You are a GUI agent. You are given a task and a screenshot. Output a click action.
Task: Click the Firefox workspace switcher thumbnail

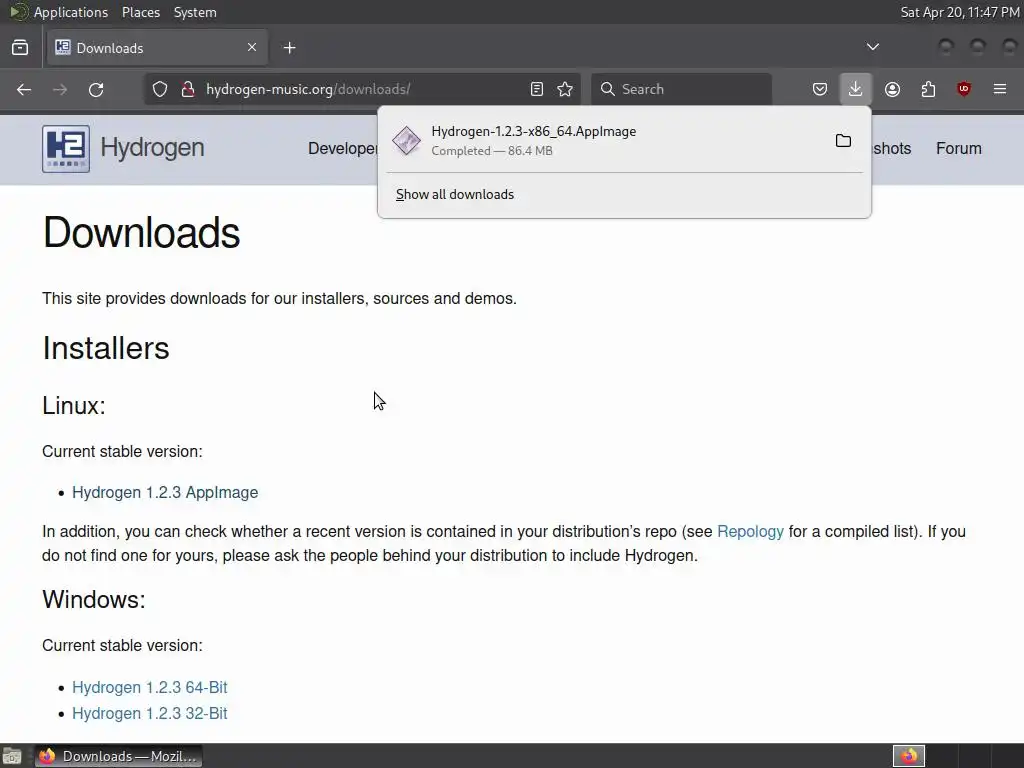(x=908, y=756)
